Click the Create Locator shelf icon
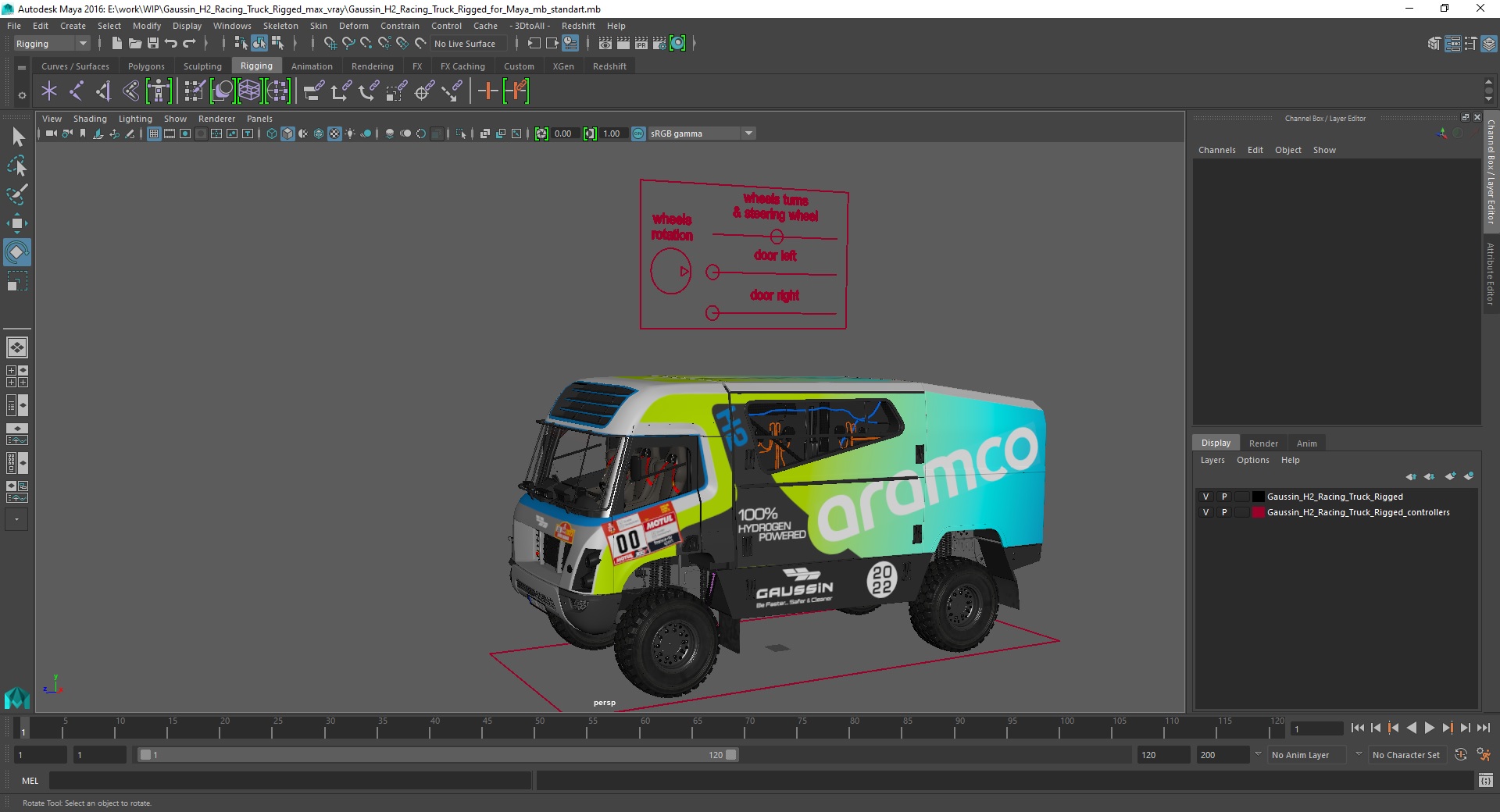 coord(49,91)
